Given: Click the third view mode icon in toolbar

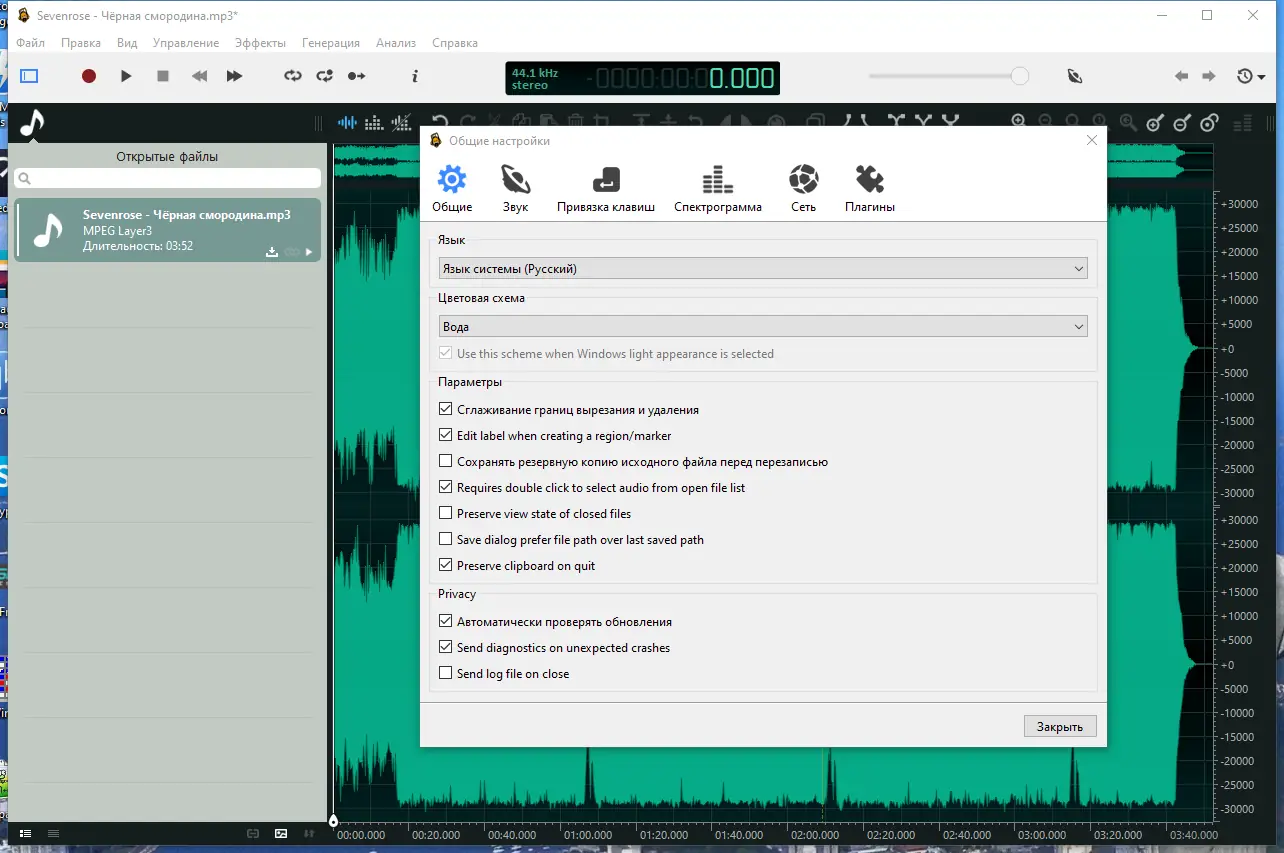Looking at the screenshot, I should click(401, 123).
